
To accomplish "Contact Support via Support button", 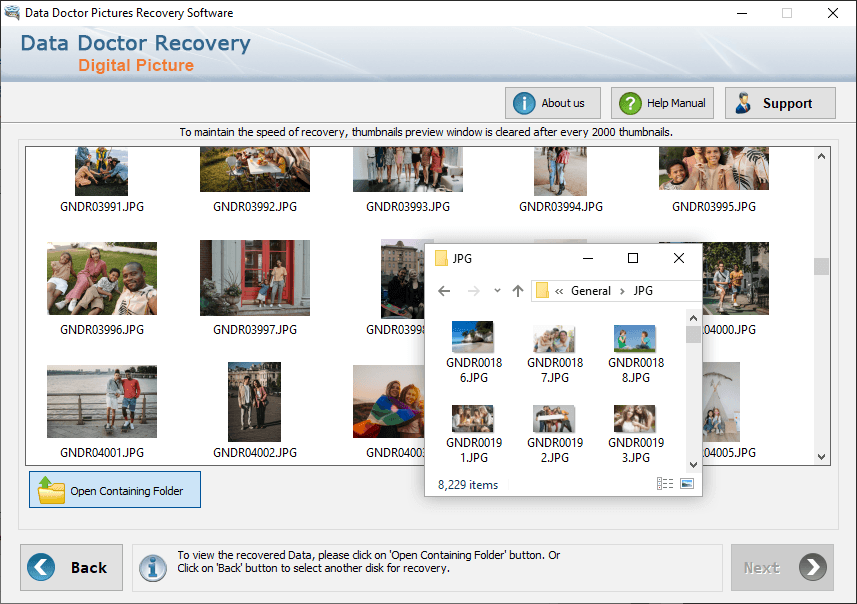I will (780, 103).
